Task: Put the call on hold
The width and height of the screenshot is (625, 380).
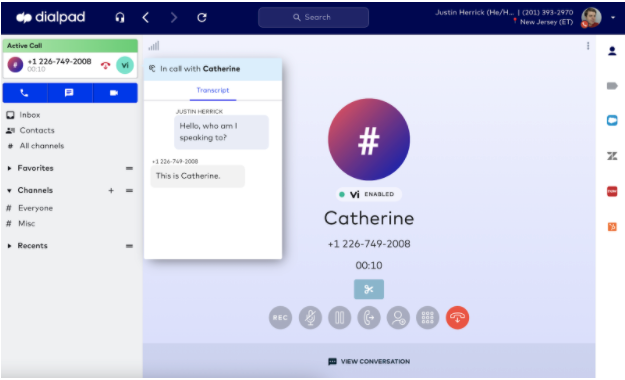Action: coord(340,318)
